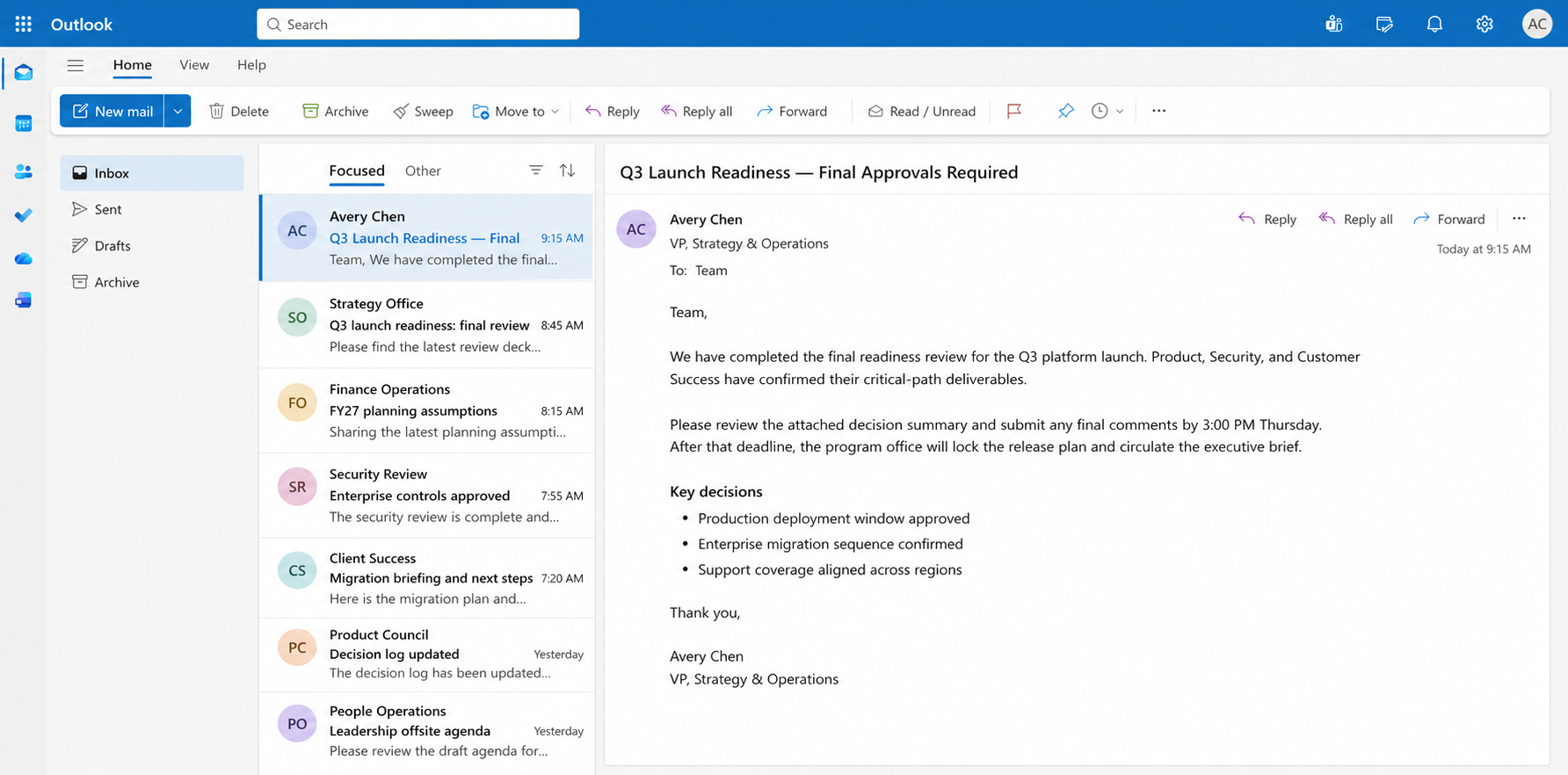Switch to the View ribbon tab
Screen dimensions: 1568x775
pos(194,65)
